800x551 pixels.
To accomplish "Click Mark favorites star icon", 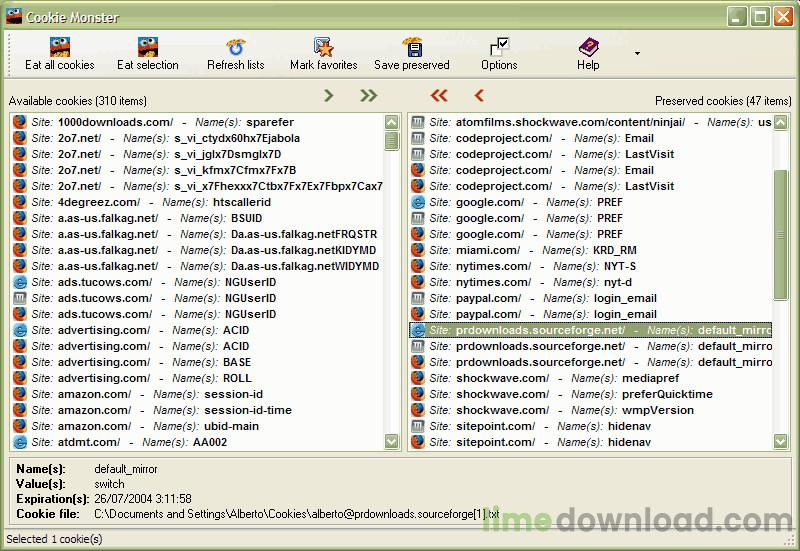I will pos(323,47).
